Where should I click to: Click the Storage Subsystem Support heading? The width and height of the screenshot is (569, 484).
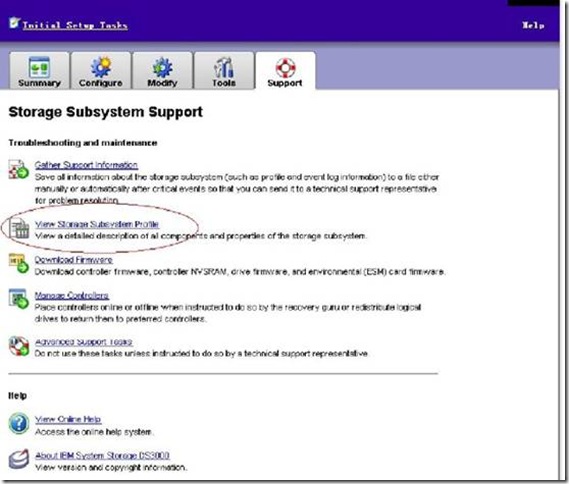[106, 112]
